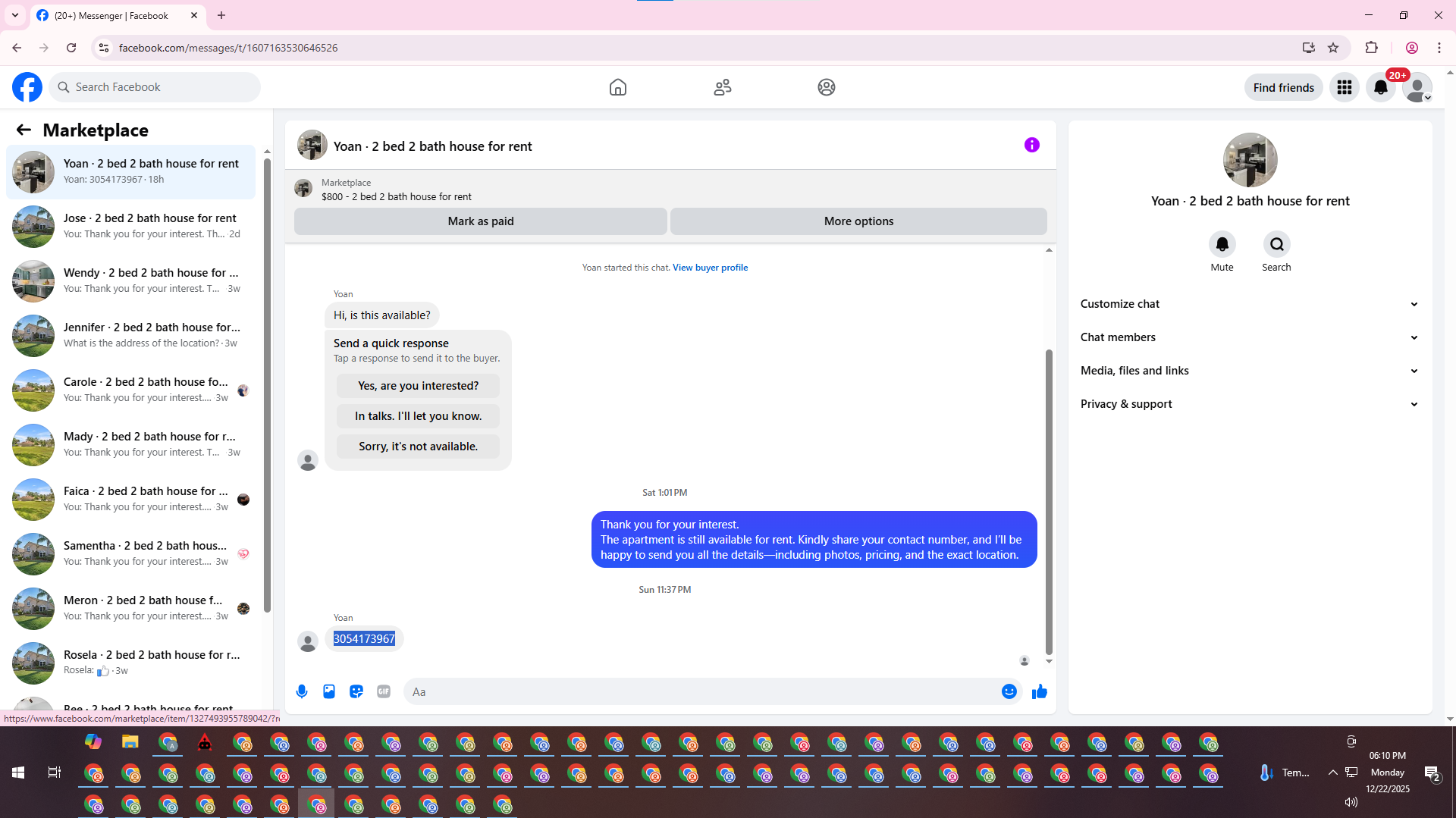1456x818 pixels.
Task: Expand Privacy & support section
Action: (1250, 404)
